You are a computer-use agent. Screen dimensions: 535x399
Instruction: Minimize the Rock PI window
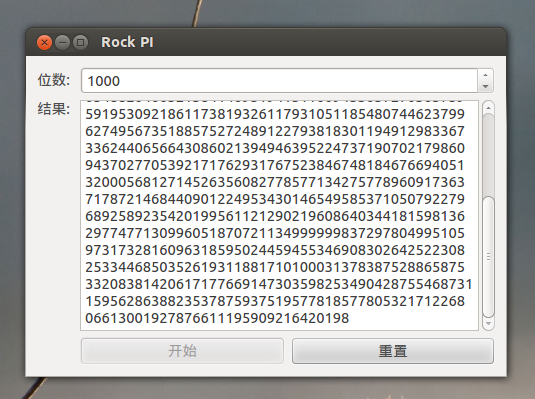[x=62, y=43]
